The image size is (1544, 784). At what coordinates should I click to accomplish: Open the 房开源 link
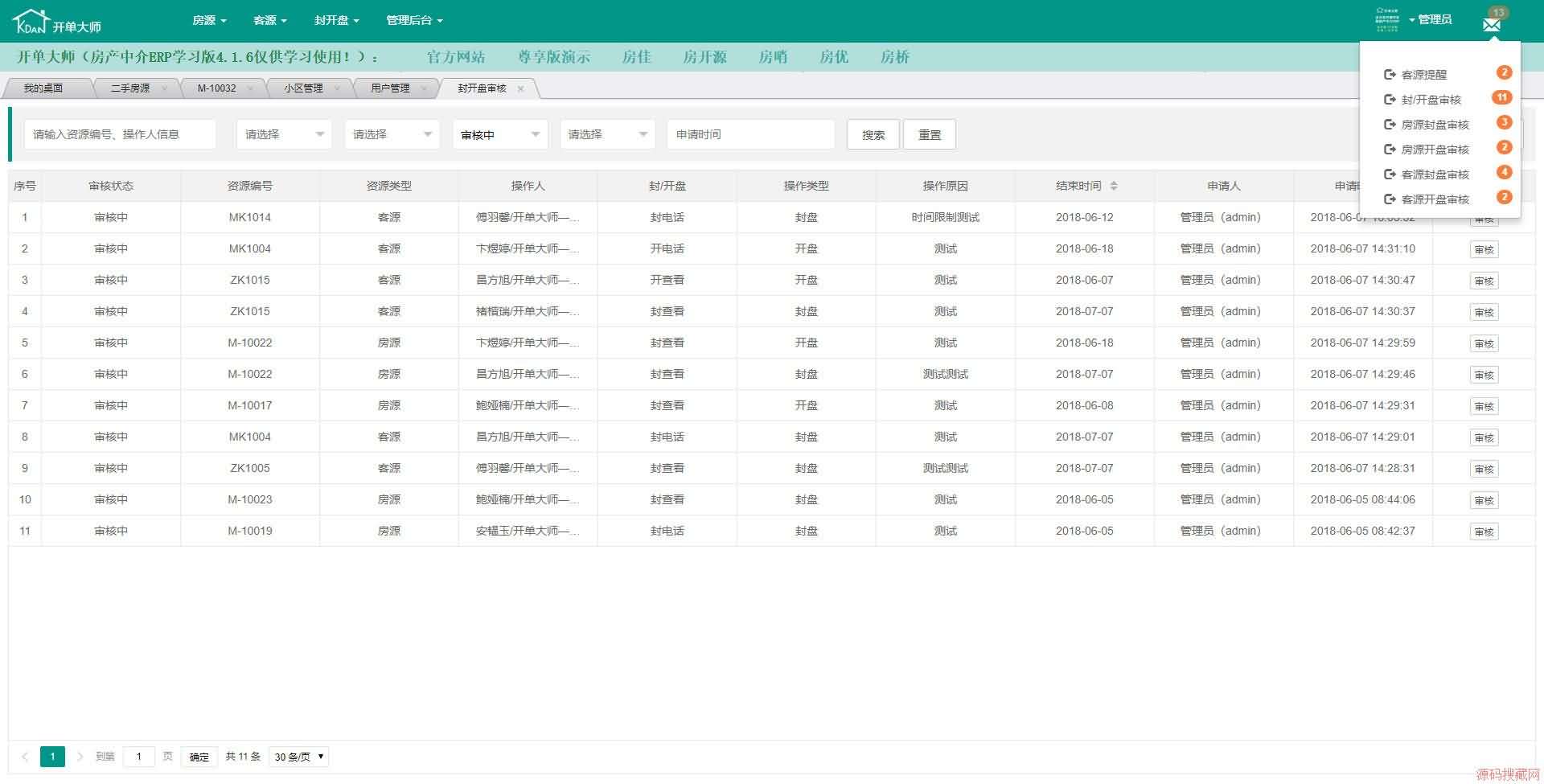coord(705,57)
